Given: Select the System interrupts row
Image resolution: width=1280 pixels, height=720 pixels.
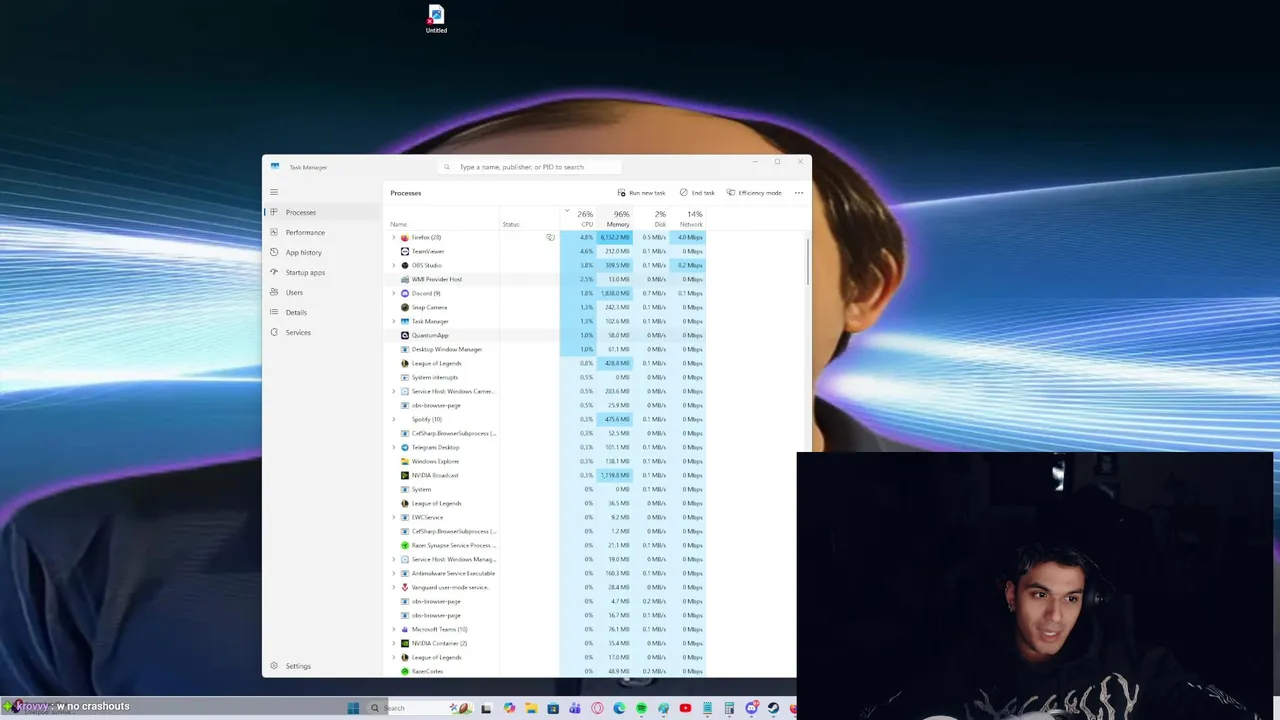Looking at the screenshot, I should click(546, 377).
